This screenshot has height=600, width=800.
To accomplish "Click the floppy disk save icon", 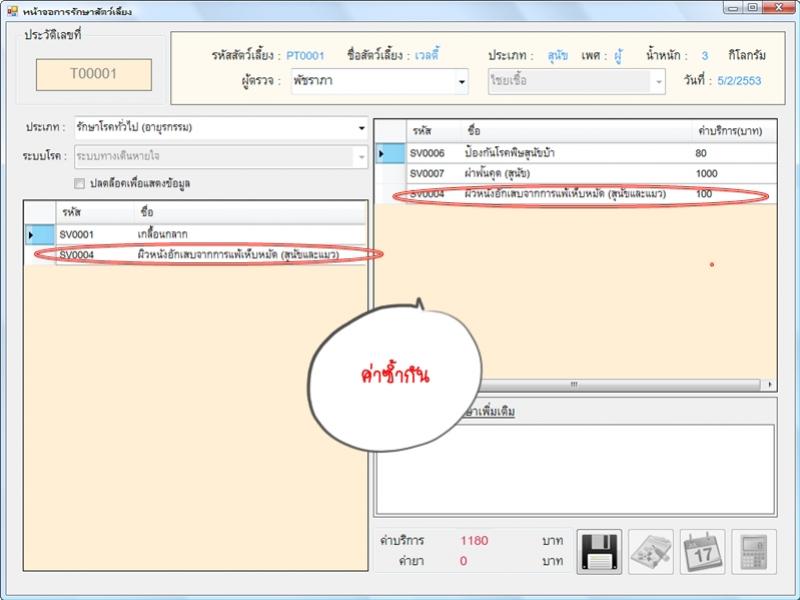I will click(x=599, y=552).
